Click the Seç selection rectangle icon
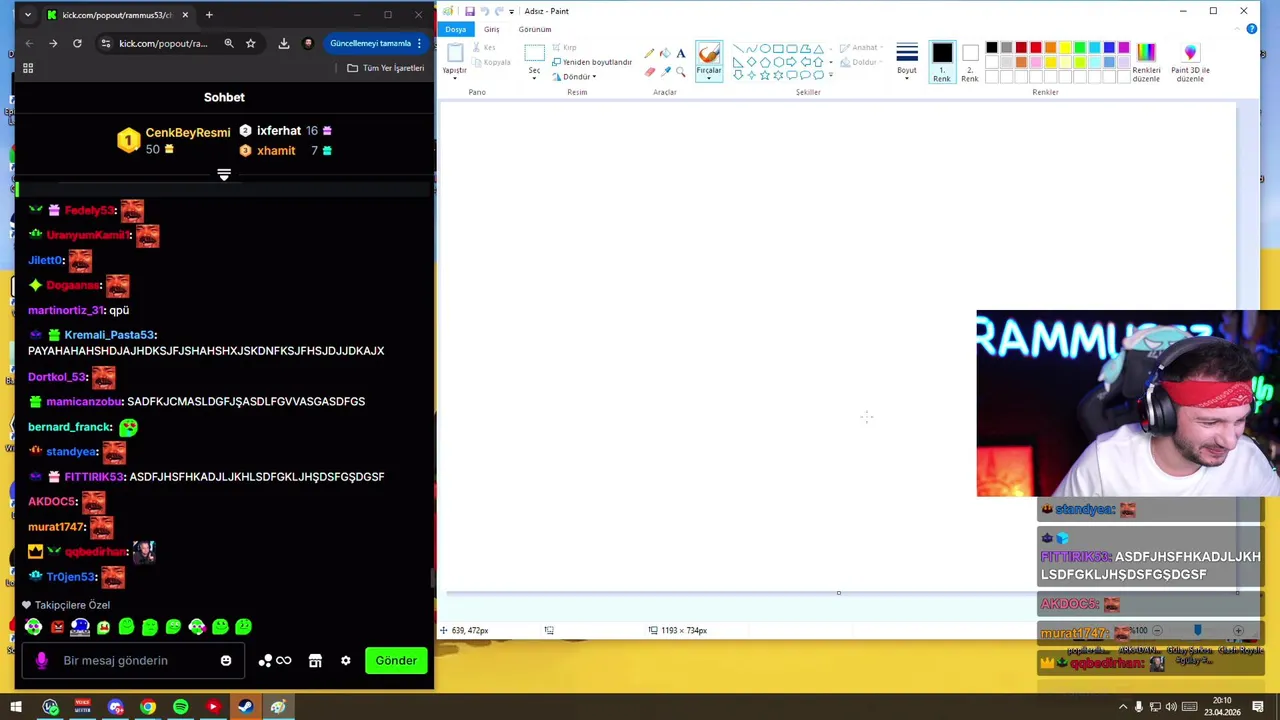Viewport: 1280px width, 720px height. pos(534,53)
